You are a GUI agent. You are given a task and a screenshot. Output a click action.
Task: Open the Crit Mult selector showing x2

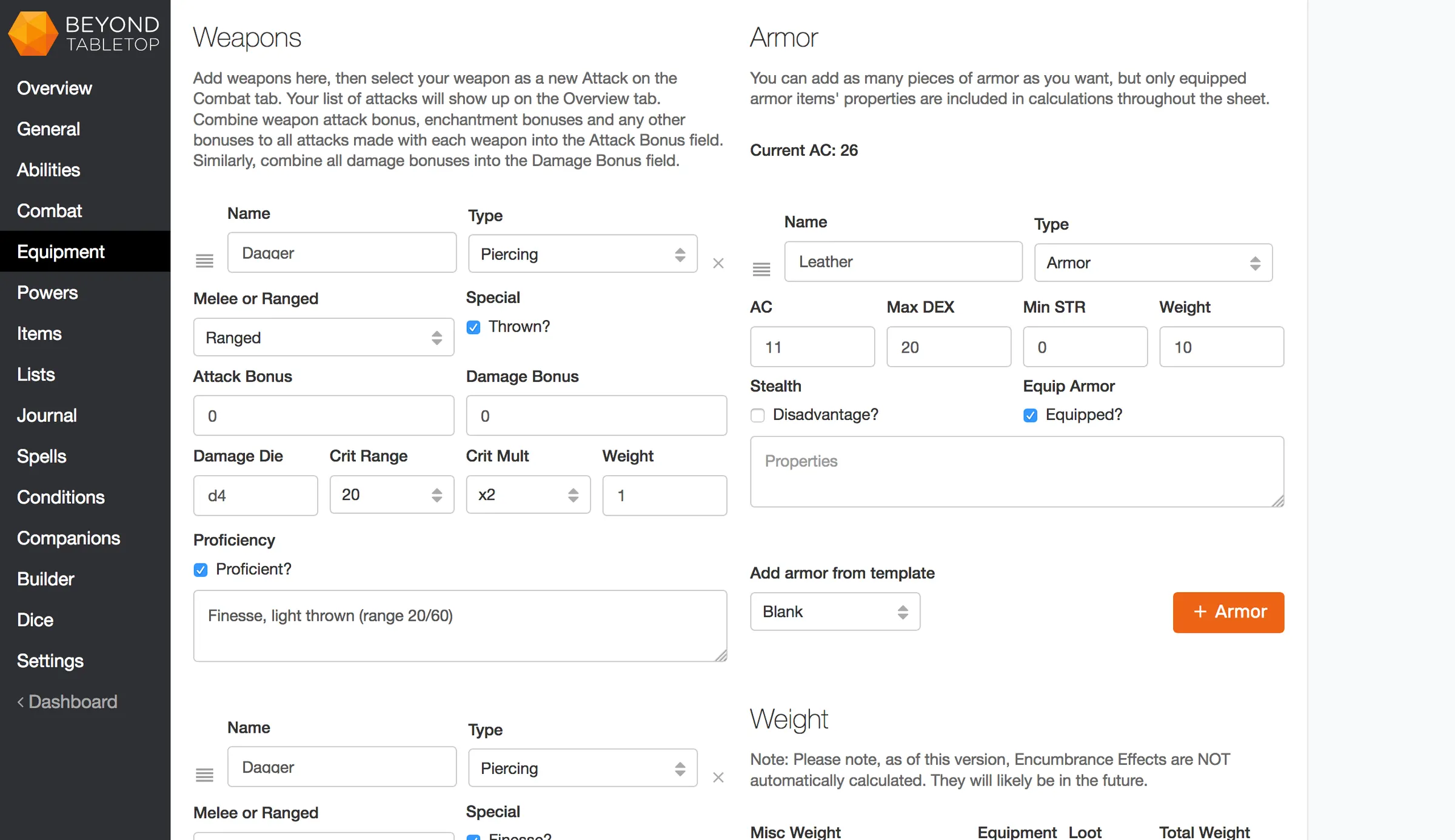(x=527, y=495)
